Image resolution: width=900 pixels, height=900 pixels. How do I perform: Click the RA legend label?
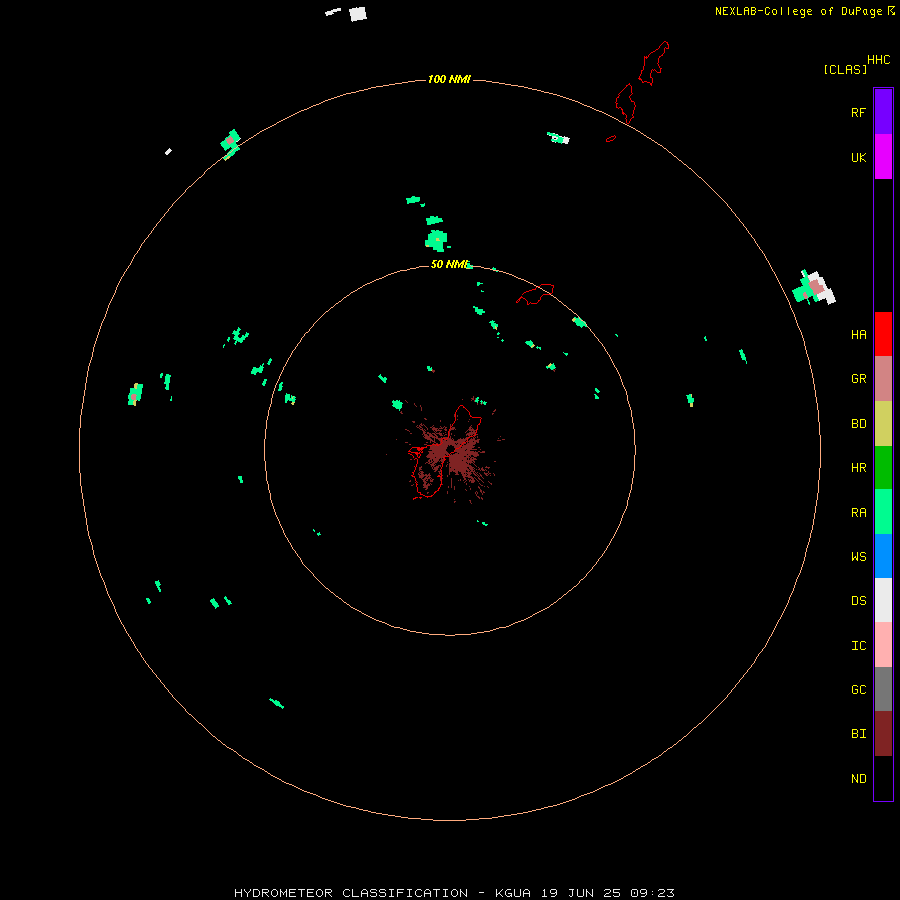point(858,513)
